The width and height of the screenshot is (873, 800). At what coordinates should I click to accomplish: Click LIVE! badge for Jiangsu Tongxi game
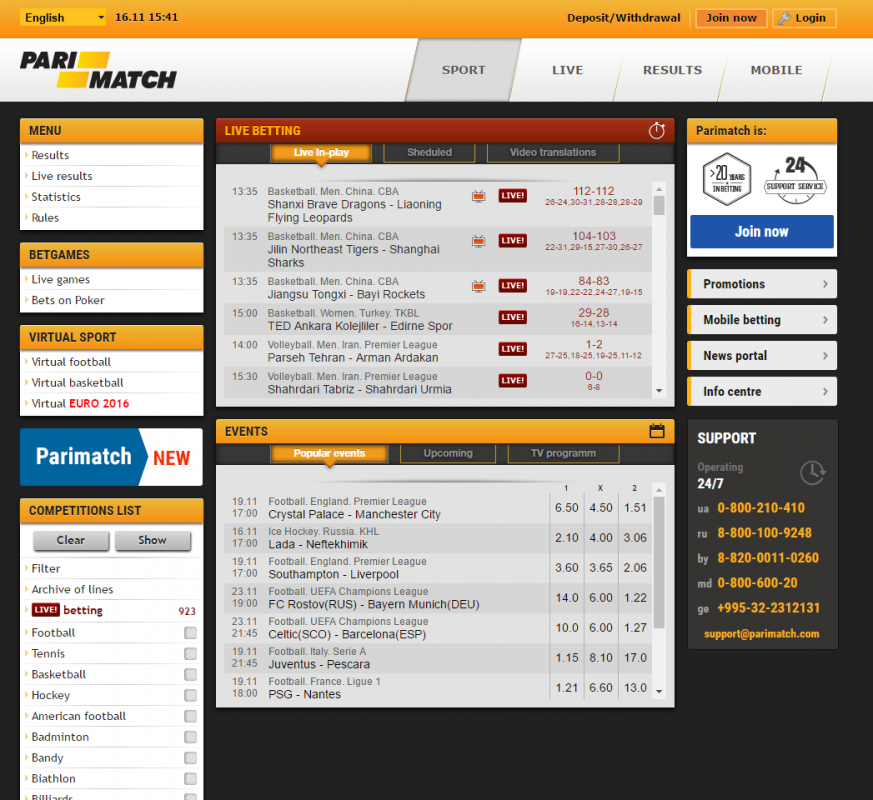pos(512,286)
